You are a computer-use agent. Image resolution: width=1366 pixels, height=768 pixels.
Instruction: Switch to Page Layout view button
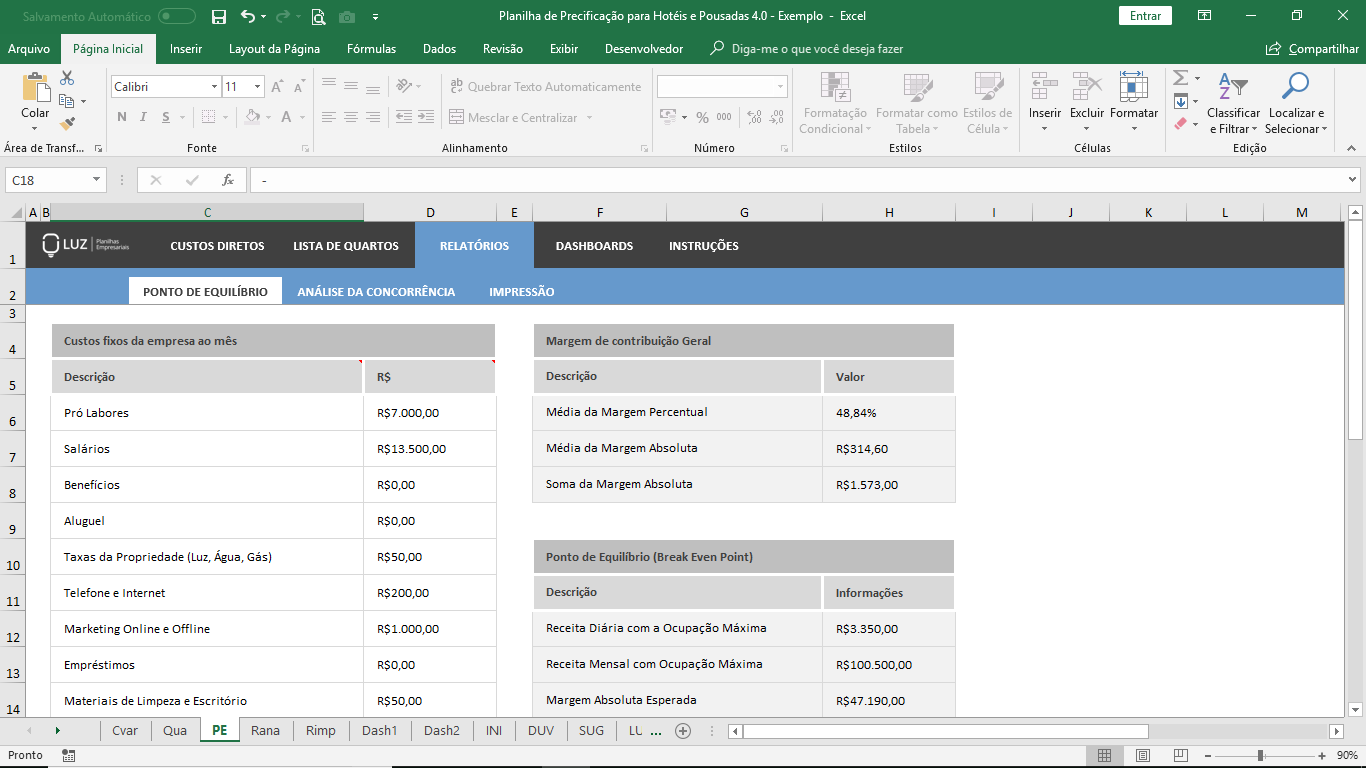(x=1142, y=755)
